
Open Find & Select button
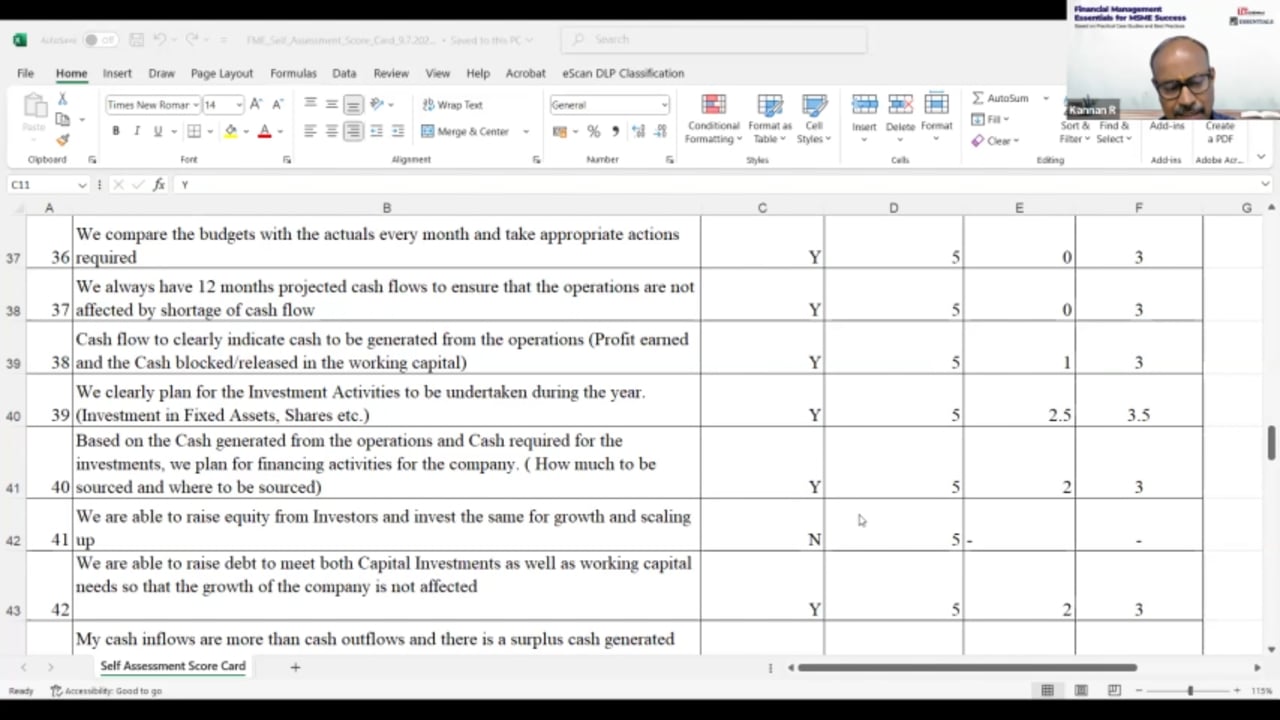[1114, 132]
